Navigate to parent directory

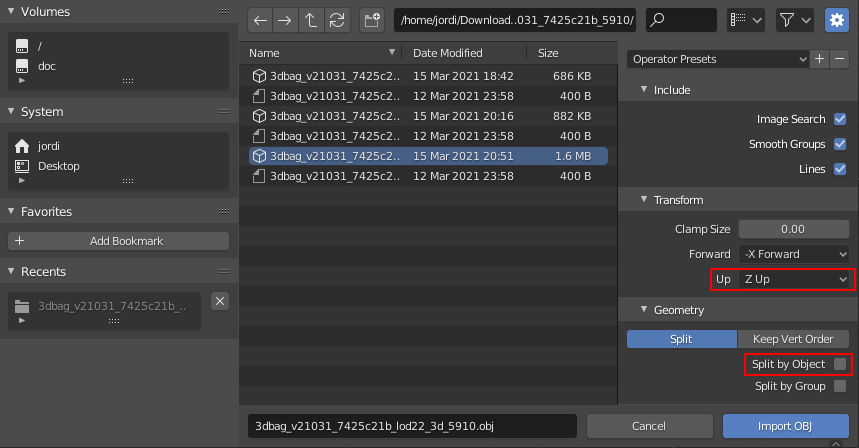click(x=311, y=21)
